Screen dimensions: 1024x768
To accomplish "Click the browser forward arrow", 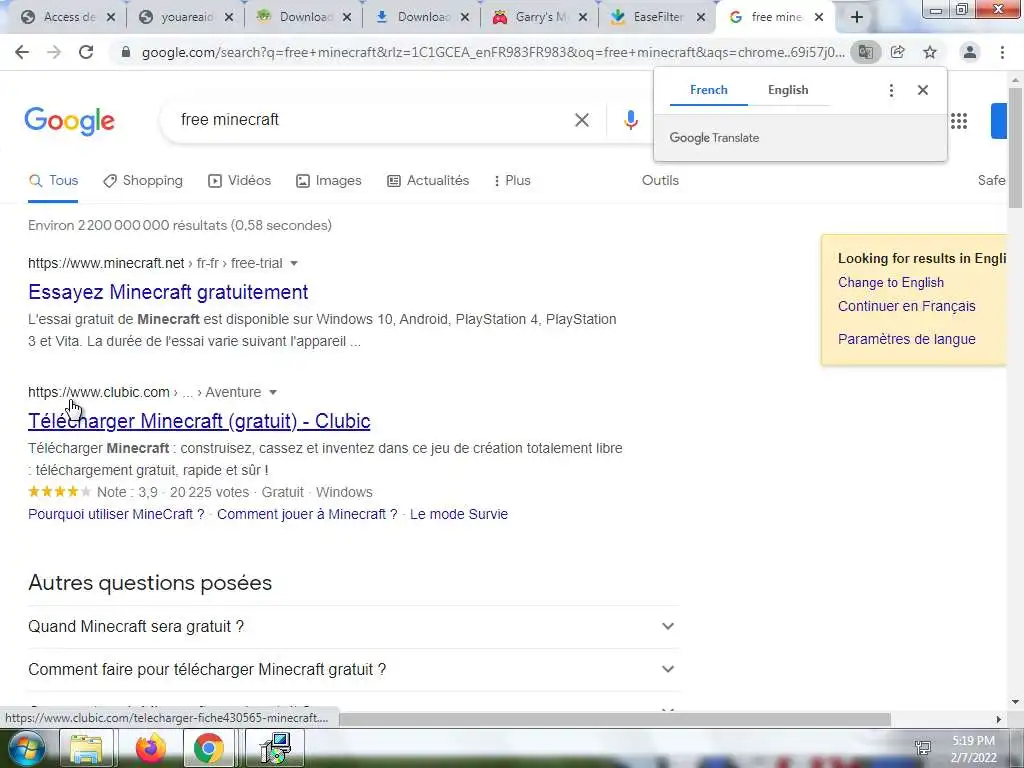I will click(x=54, y=52).
